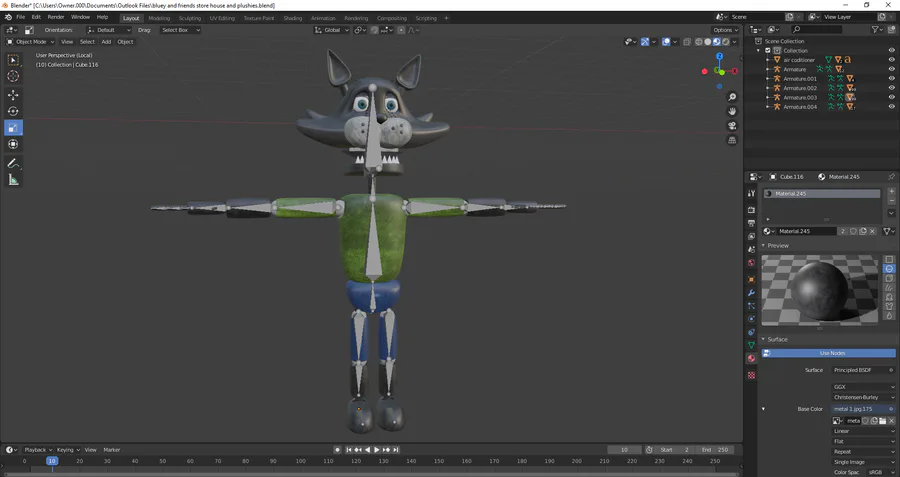Image resolution: width=900 pixels, height=477 pixels.
Task: Select the Measure tool
Action: pyautogui.click(x=13, y=180)
